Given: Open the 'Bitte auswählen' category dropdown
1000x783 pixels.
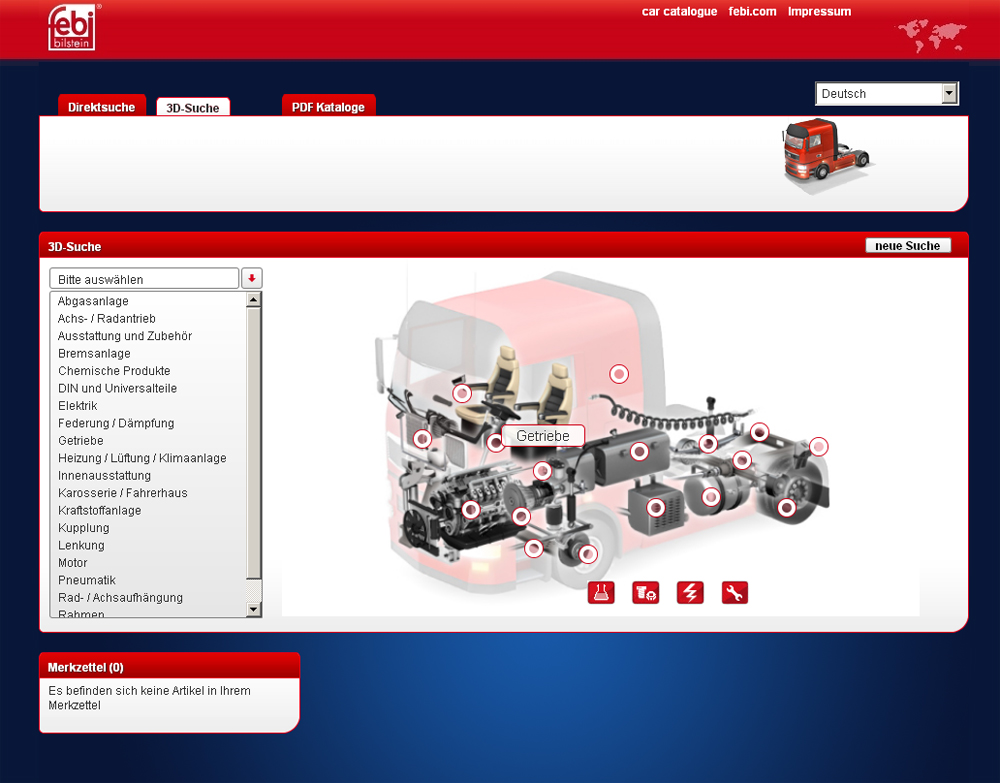Looking at the screenshot, I should pos(144,279).
